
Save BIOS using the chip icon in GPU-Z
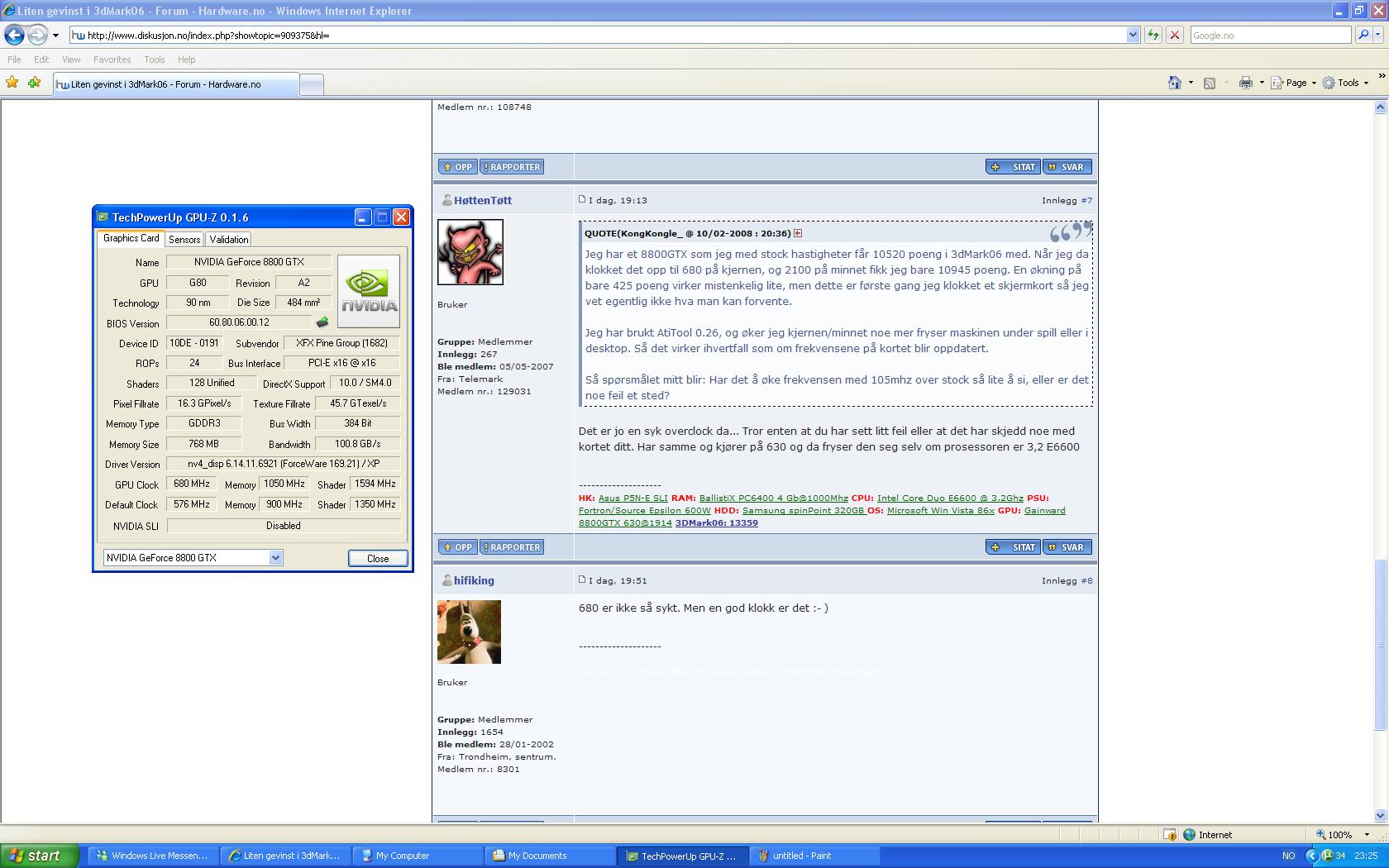322,322
